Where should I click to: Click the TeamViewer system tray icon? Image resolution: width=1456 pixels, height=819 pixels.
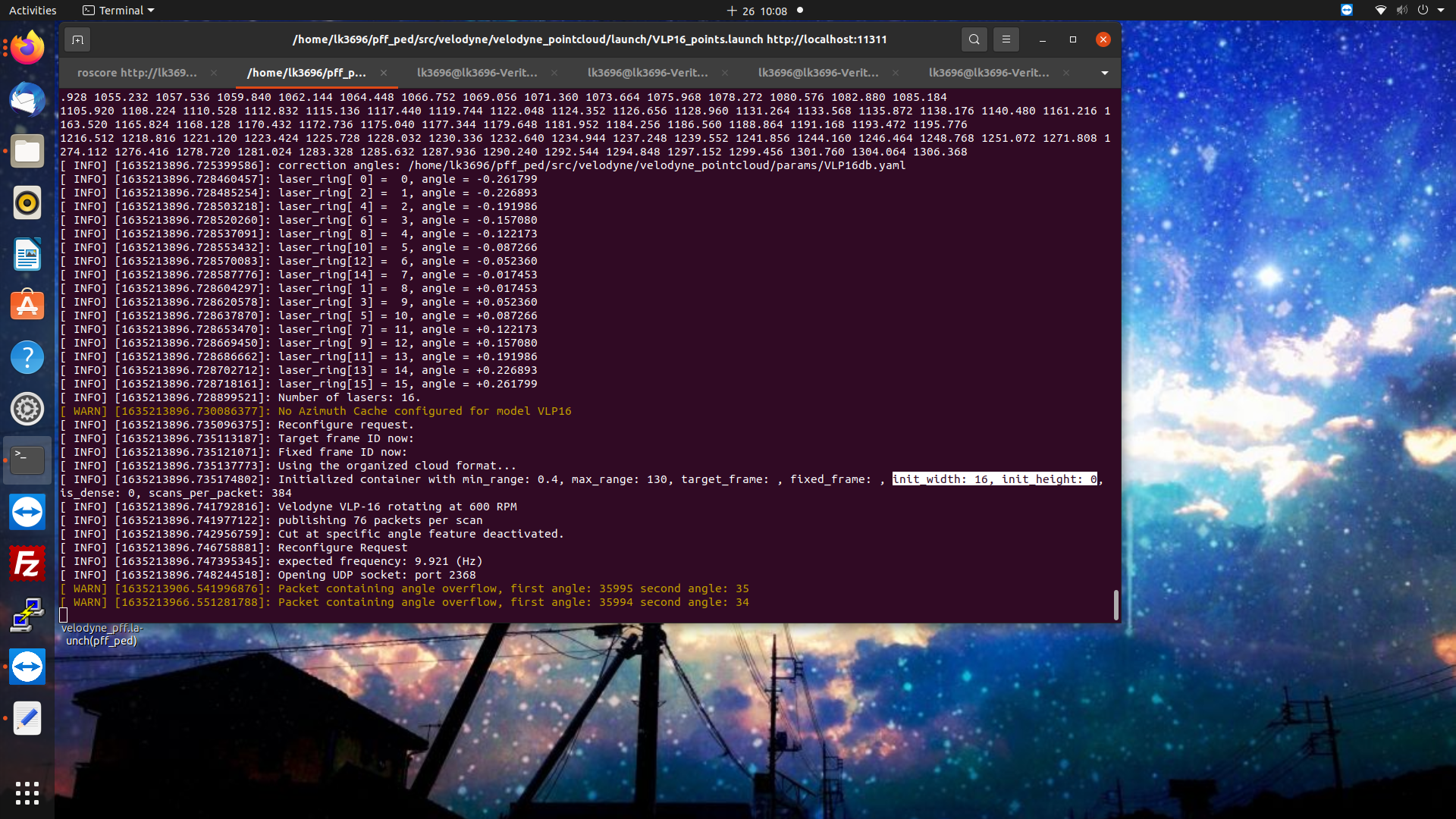pos(1346,11)
